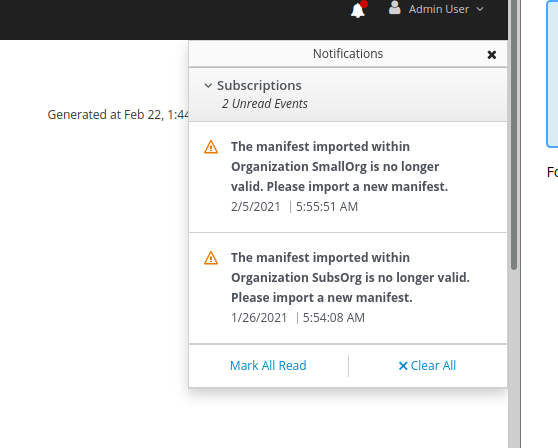The height and width of the screenshot is (448, 558).
Task: Open the SmallOrg manifest notification message
Action: pos(339,167)
